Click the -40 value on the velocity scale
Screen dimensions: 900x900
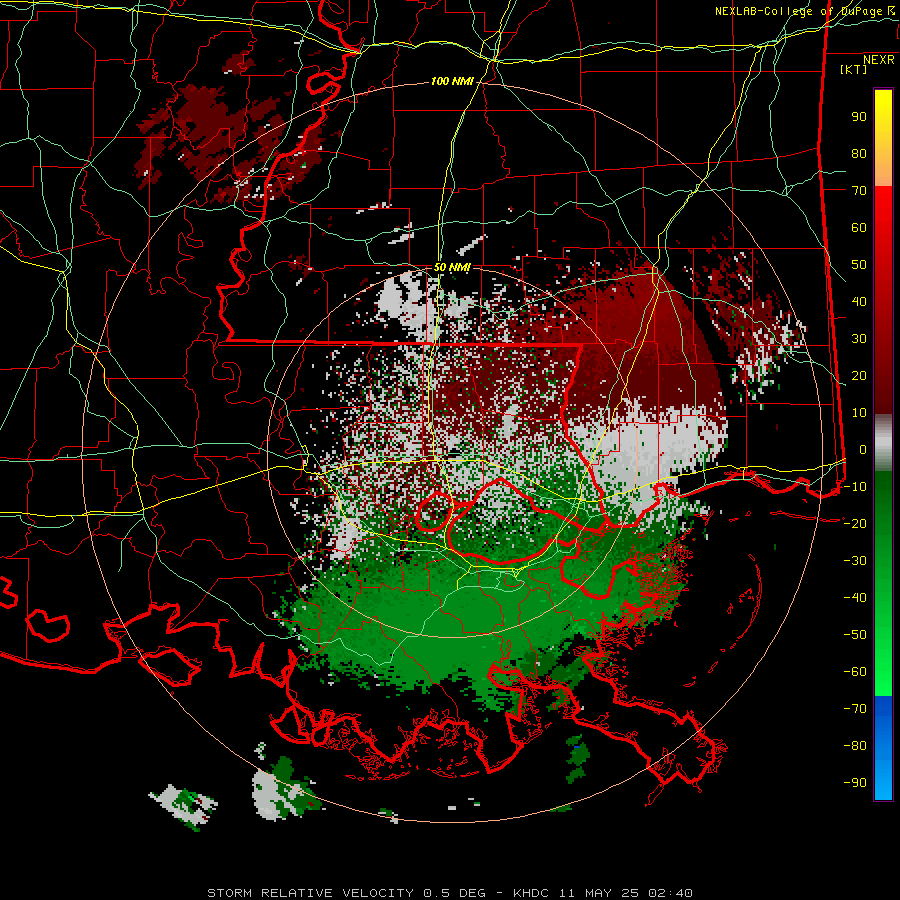855,598
